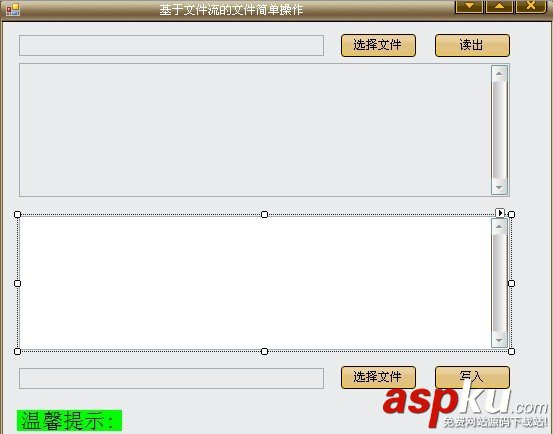Click inside the gray read-output text area

coord(255,130)
